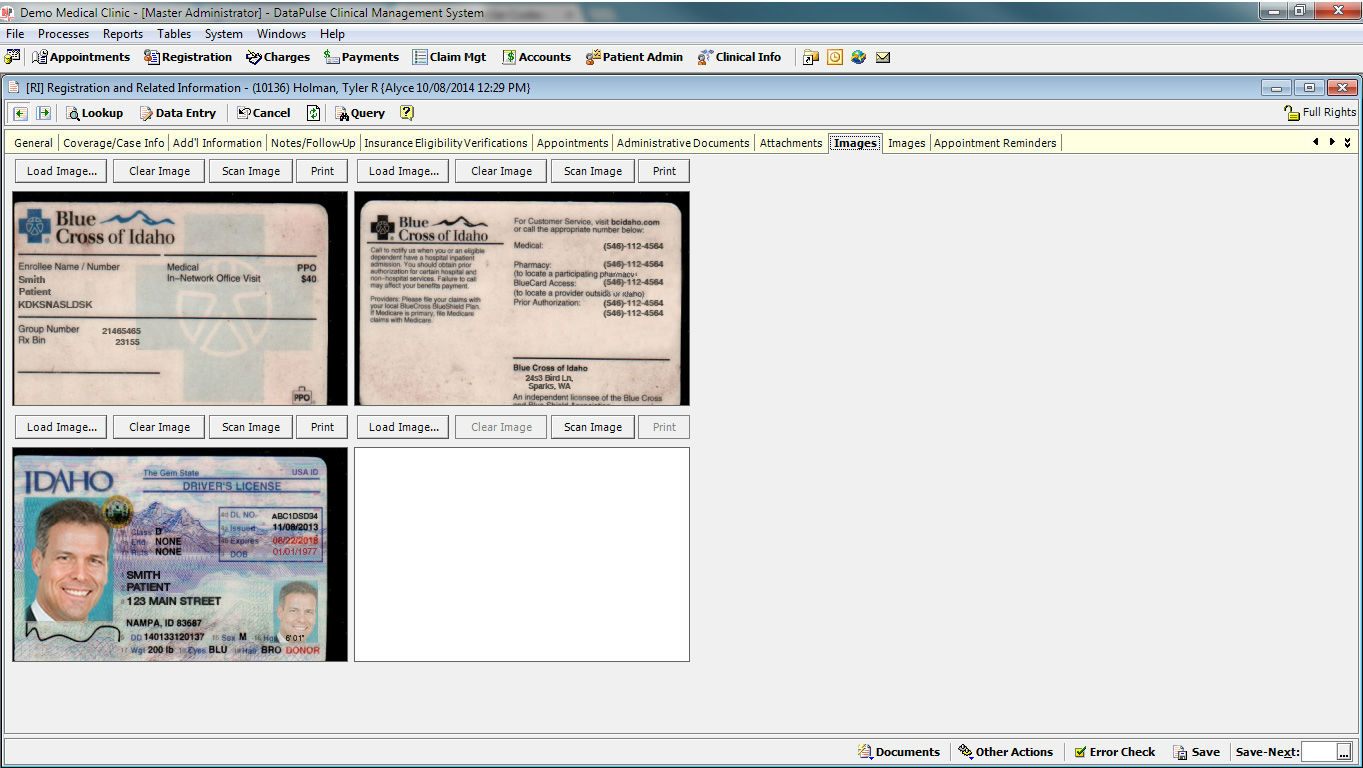Image resolution: width=1363 pixels, height=768 pixels.
Task: Click the refresh icon beside Cancel
Action: tap(313, 113)
